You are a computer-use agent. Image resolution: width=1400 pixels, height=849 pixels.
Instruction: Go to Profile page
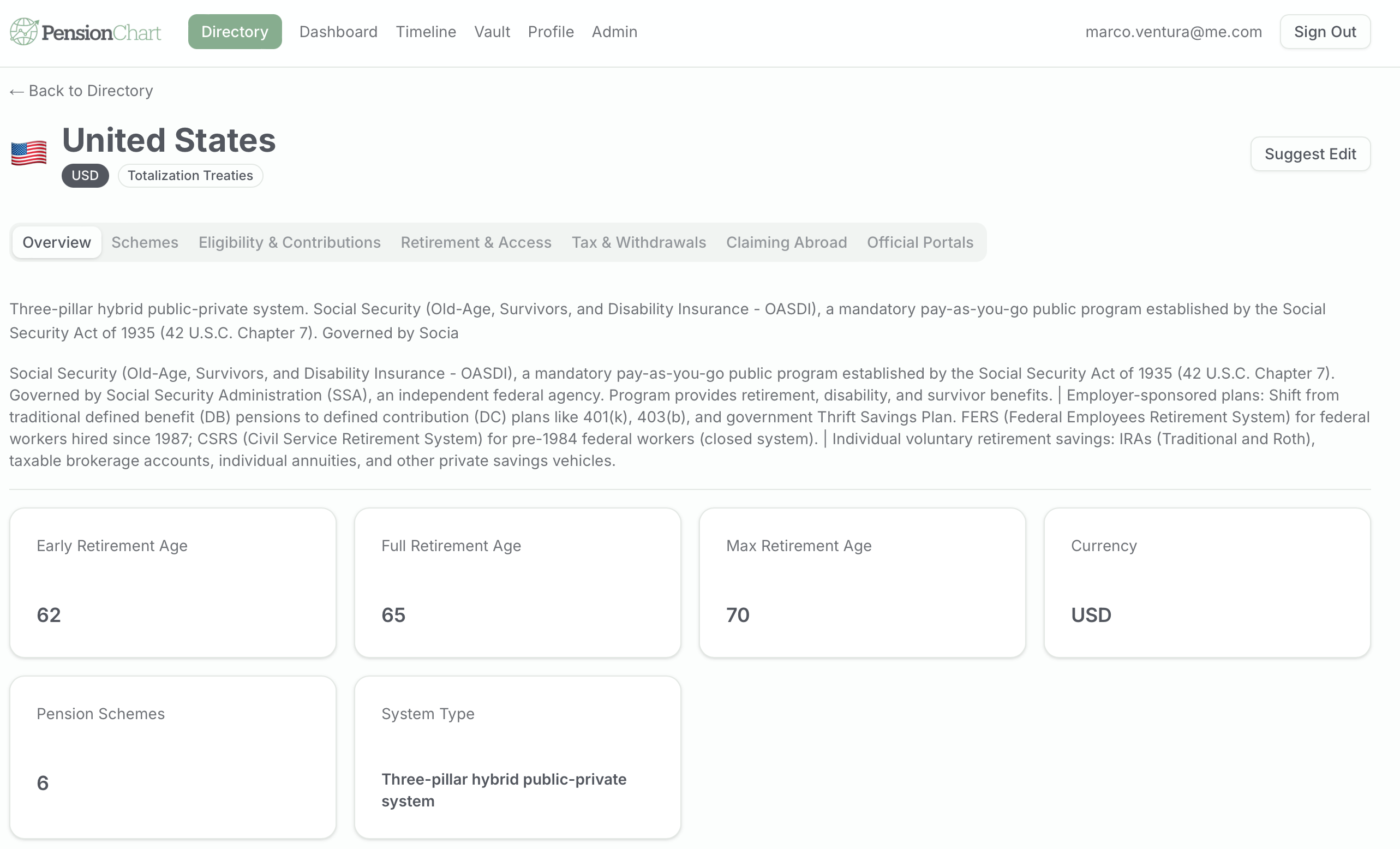point(551,32)
